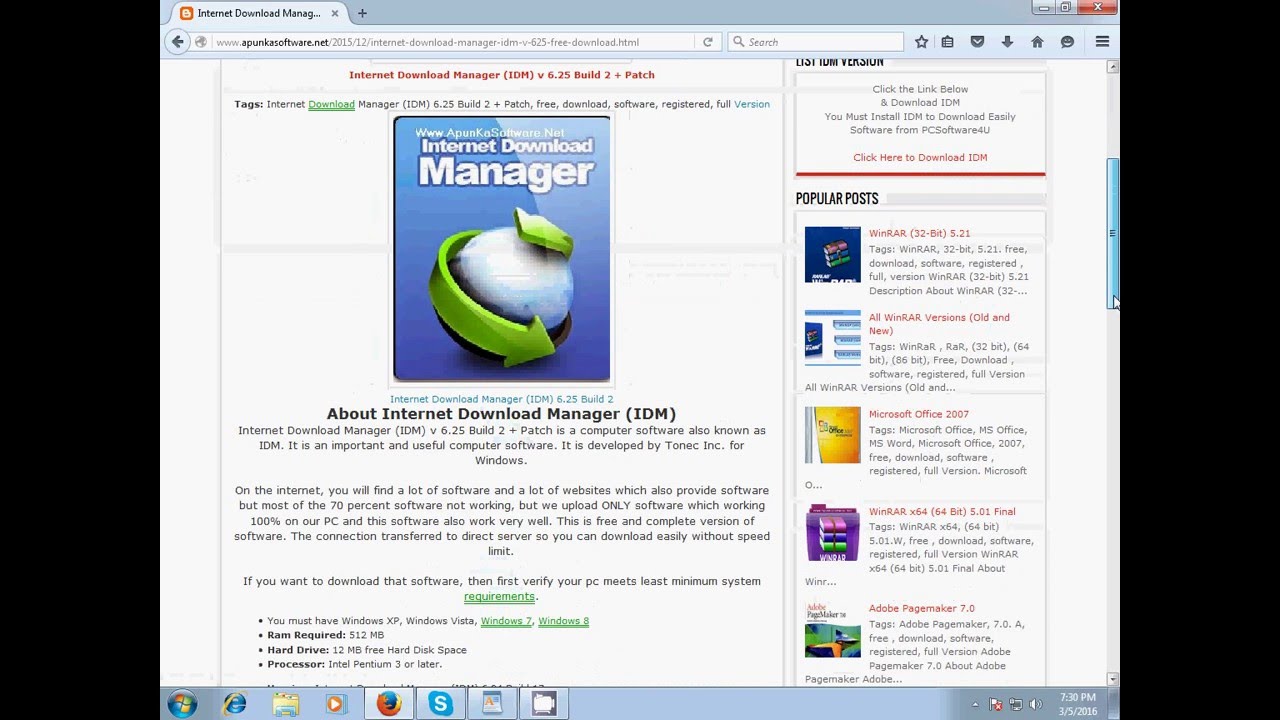
Task: Open the screen recorder taskbar icon
Action: [543, 704]
